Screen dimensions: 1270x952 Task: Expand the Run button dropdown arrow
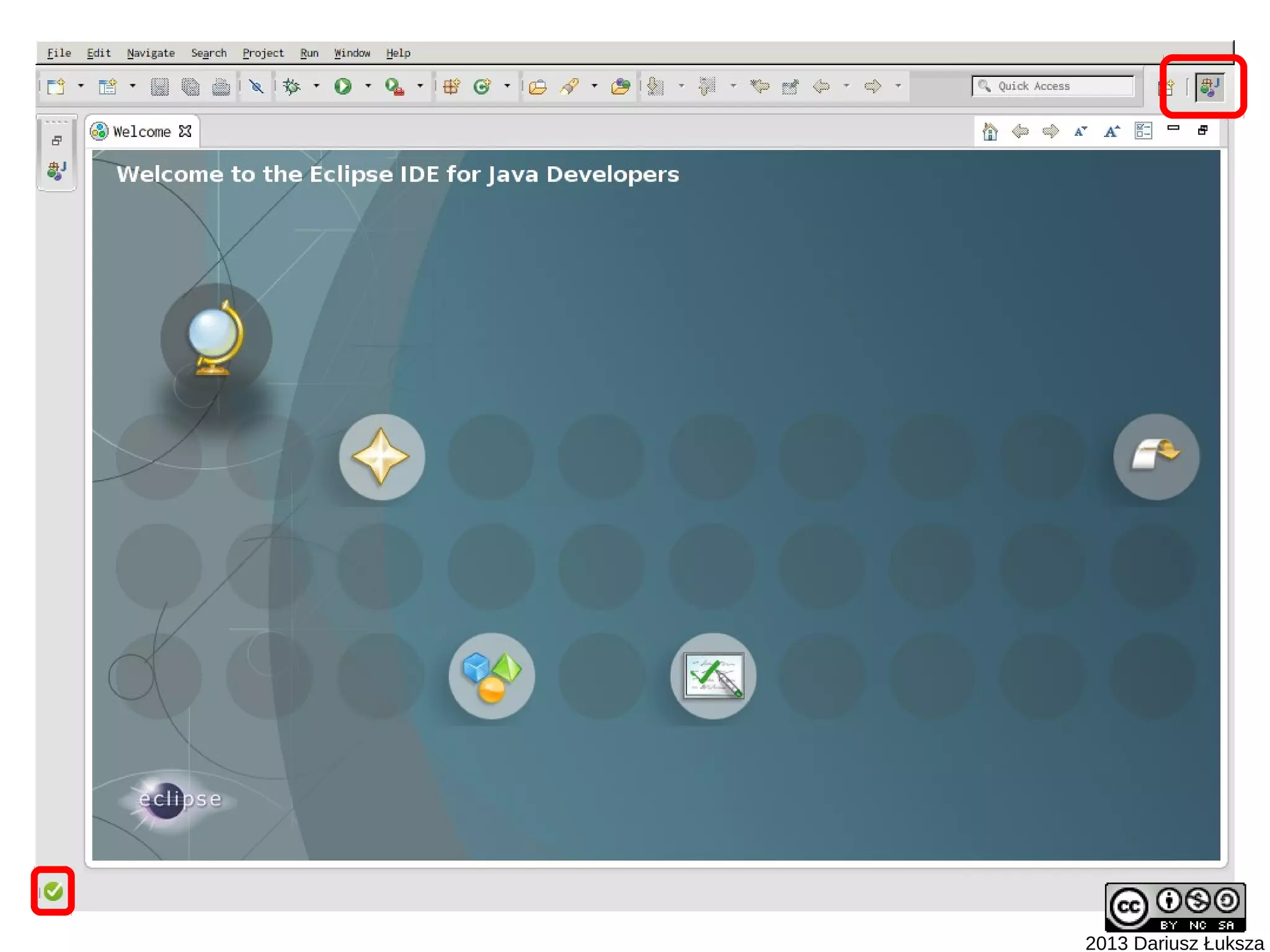click(368, 86)
